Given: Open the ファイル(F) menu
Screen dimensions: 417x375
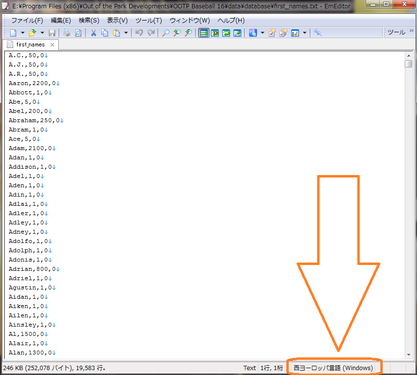Looking at the screenshot, I should 27,21.
